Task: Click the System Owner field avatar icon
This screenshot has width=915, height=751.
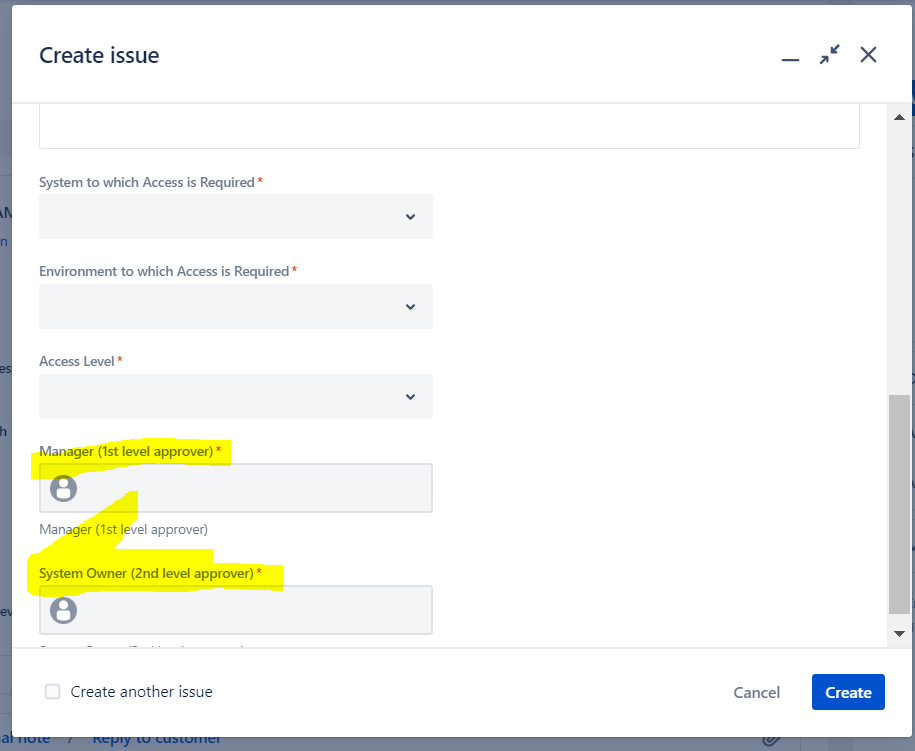Action: (63, 610)
